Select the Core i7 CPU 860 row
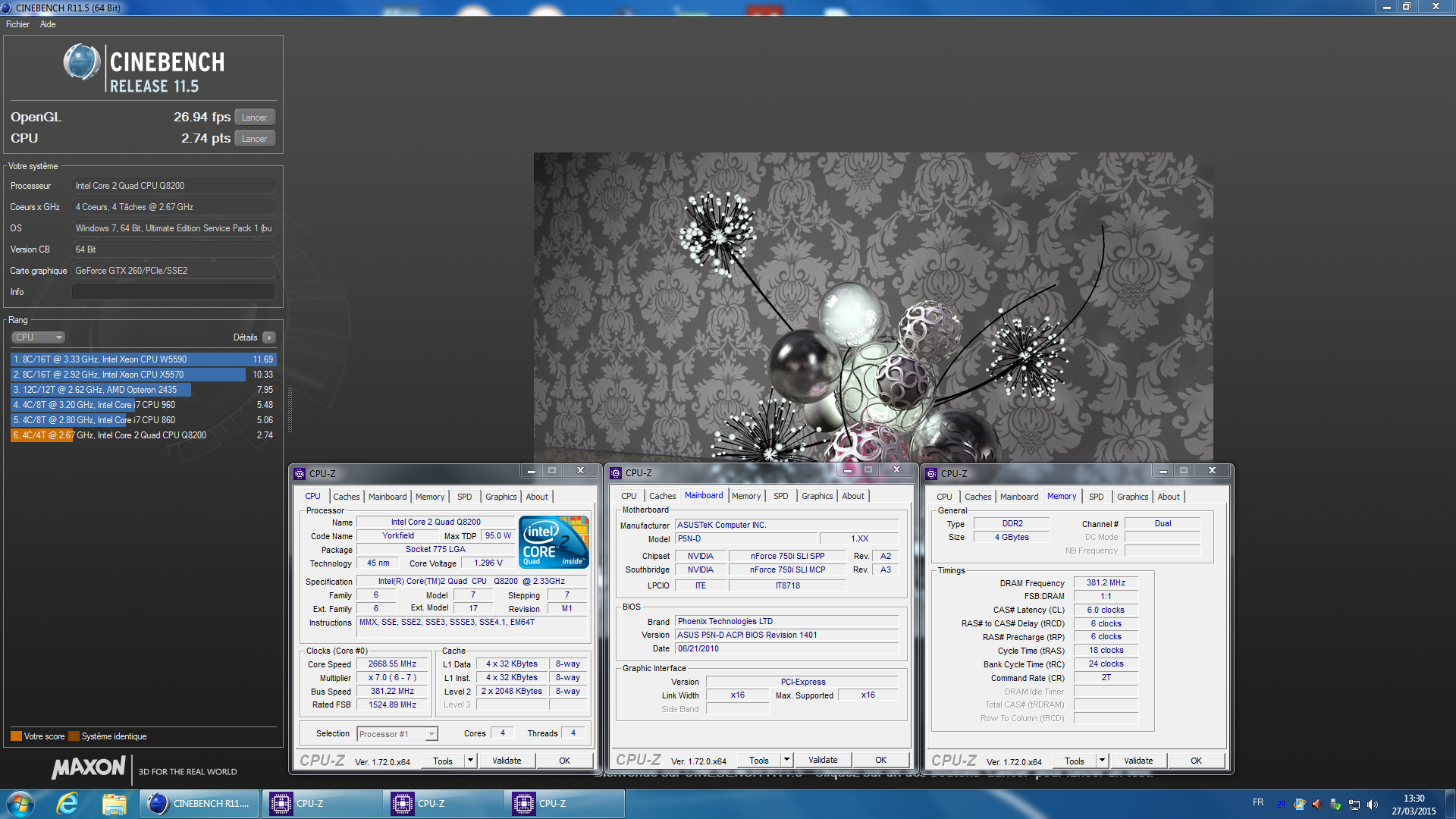This screenshot has width=1456, height=819. pyautogui.click(x=143, y=420)
